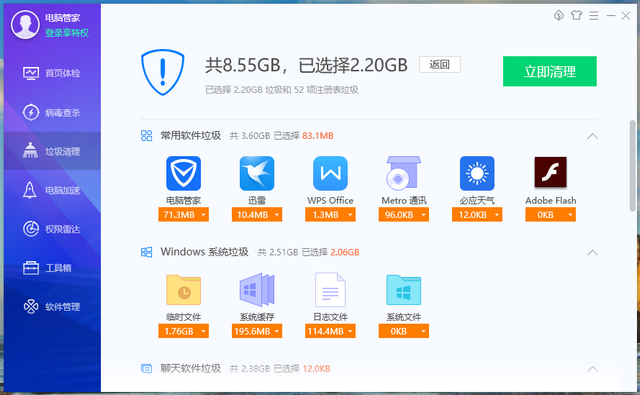The height and width of the screenshot is (395, 640).
Task: Click the Windows 系统垃圾 category icon
Action: click(x=147, y=252)
